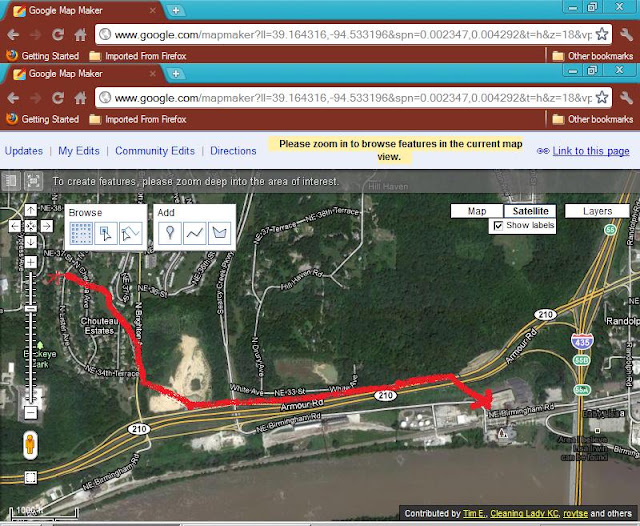This screenshot has width=640, height=526.
Task: Open contributor Tim E. link
Action: click(474, 513)
